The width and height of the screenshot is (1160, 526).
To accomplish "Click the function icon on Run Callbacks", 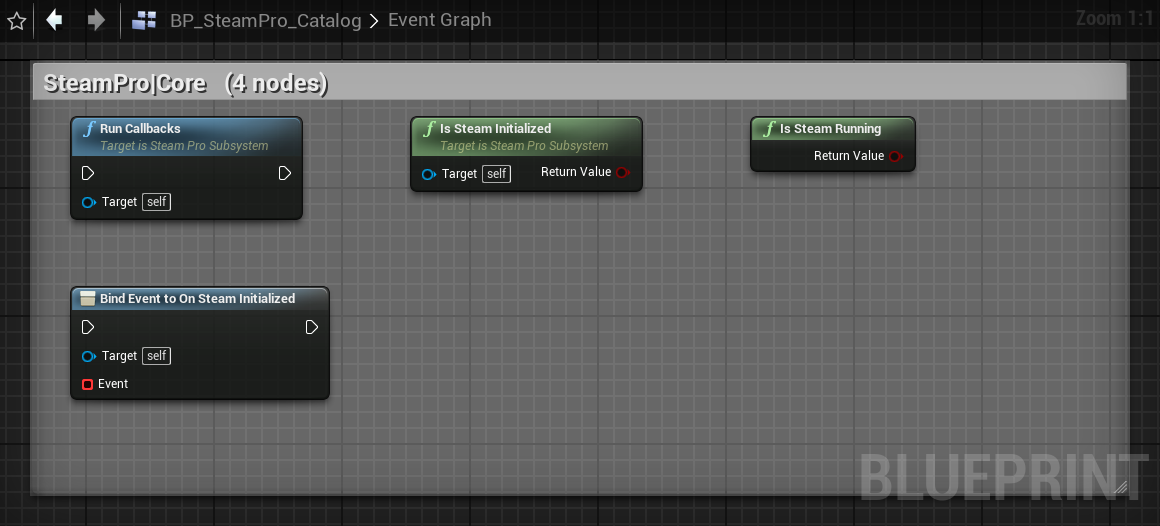I will (88, 129).
